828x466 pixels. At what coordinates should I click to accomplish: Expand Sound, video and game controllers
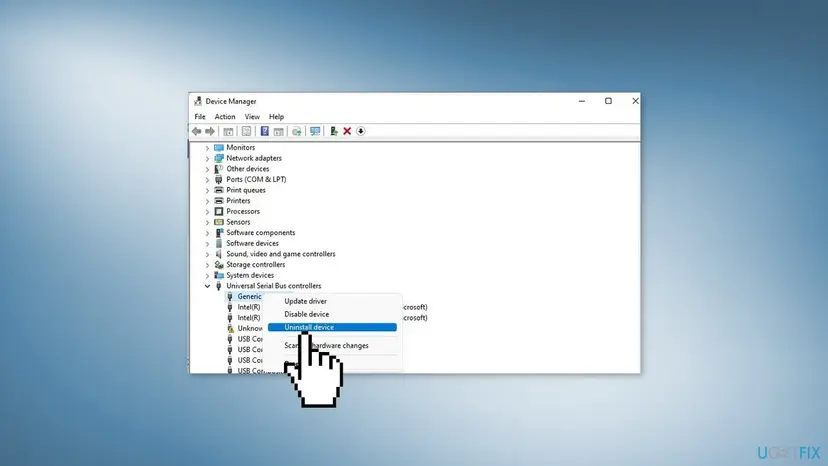208,254
